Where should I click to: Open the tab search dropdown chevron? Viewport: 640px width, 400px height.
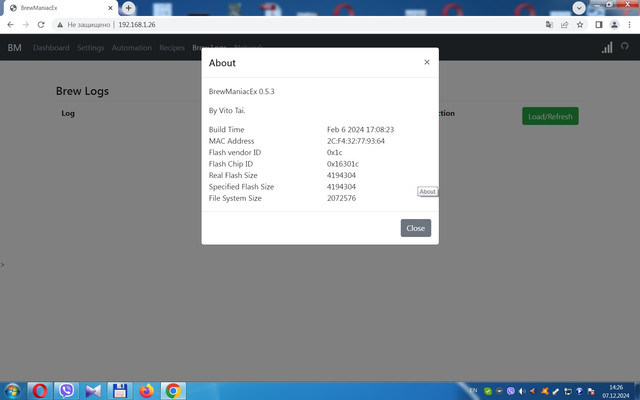pos(579,8)
